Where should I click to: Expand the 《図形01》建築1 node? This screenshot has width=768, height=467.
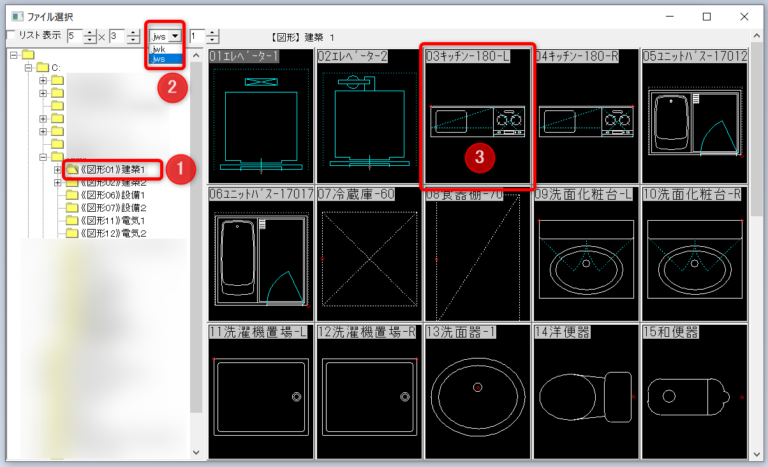(58, 170)
